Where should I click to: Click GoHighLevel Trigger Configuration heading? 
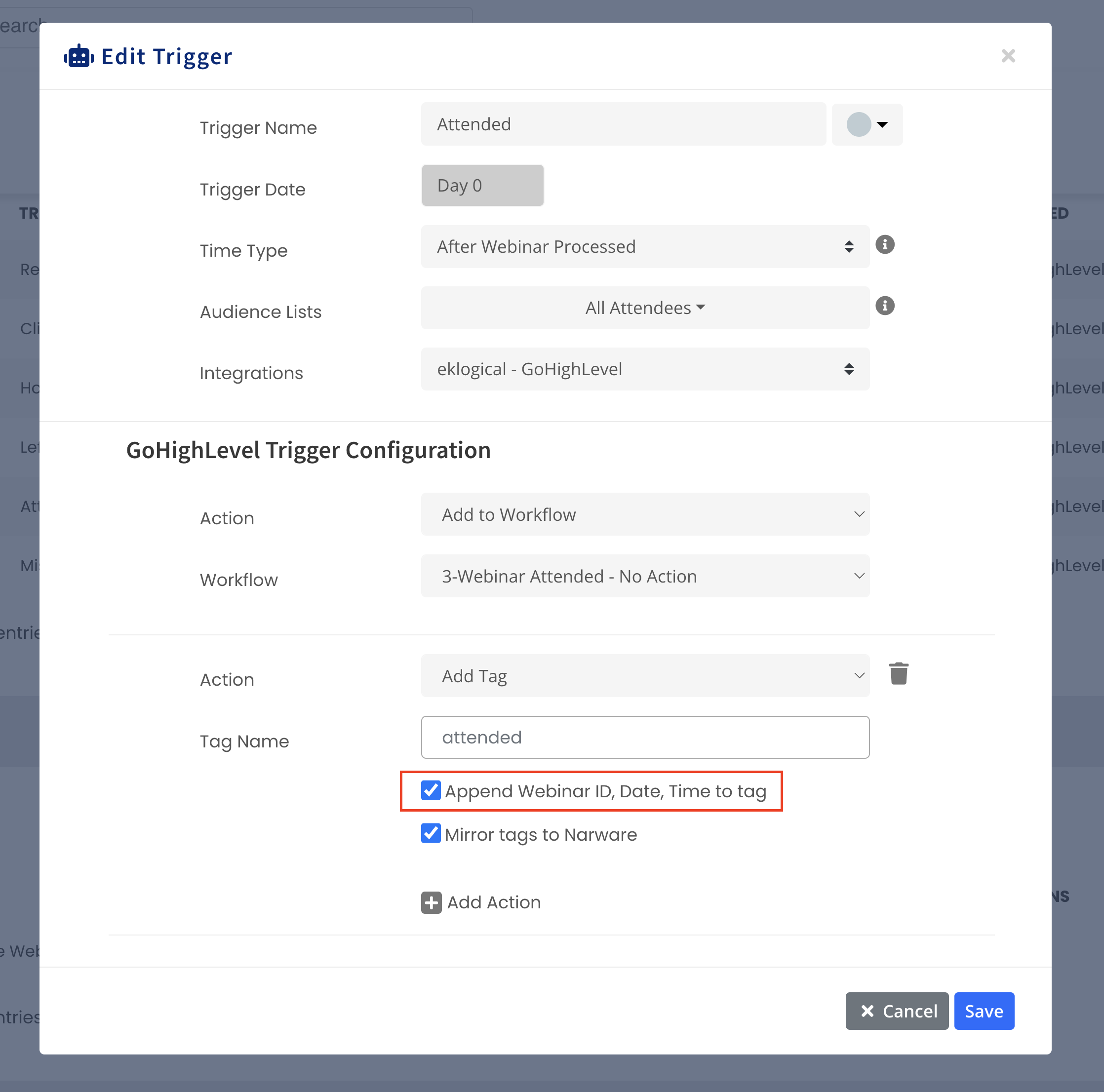coord(309,450)
